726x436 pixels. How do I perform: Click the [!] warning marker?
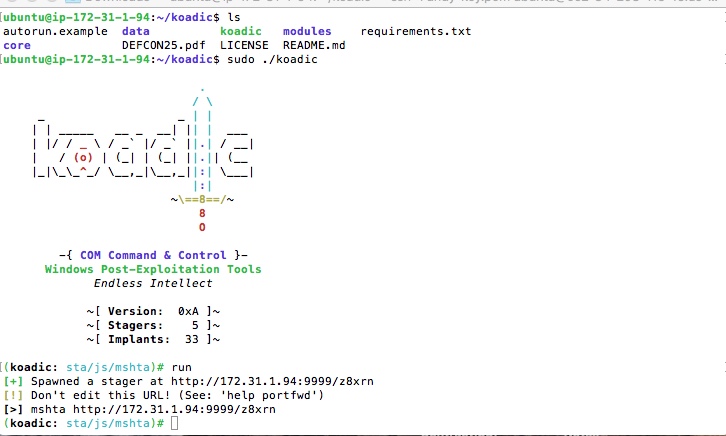13,395
